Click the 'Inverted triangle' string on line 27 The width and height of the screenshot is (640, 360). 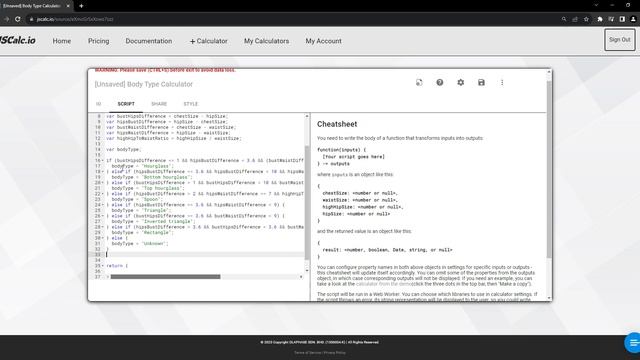click(168, 222)
